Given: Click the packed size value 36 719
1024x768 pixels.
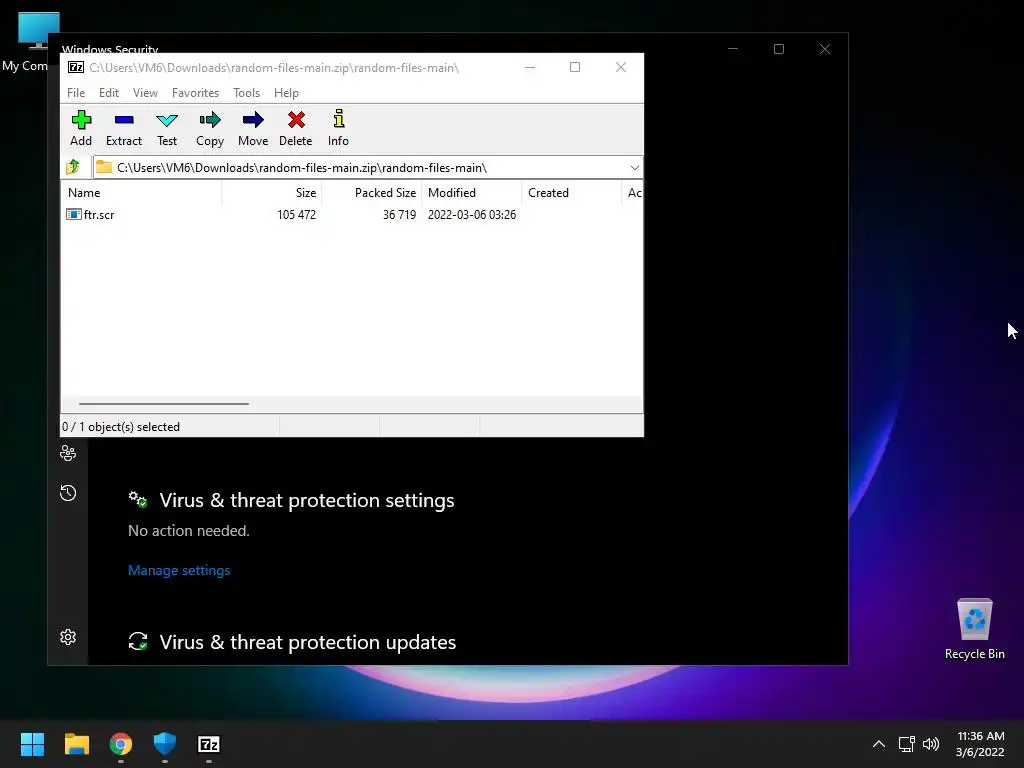Looking at the screenshot, I should [x=400, y=214].
